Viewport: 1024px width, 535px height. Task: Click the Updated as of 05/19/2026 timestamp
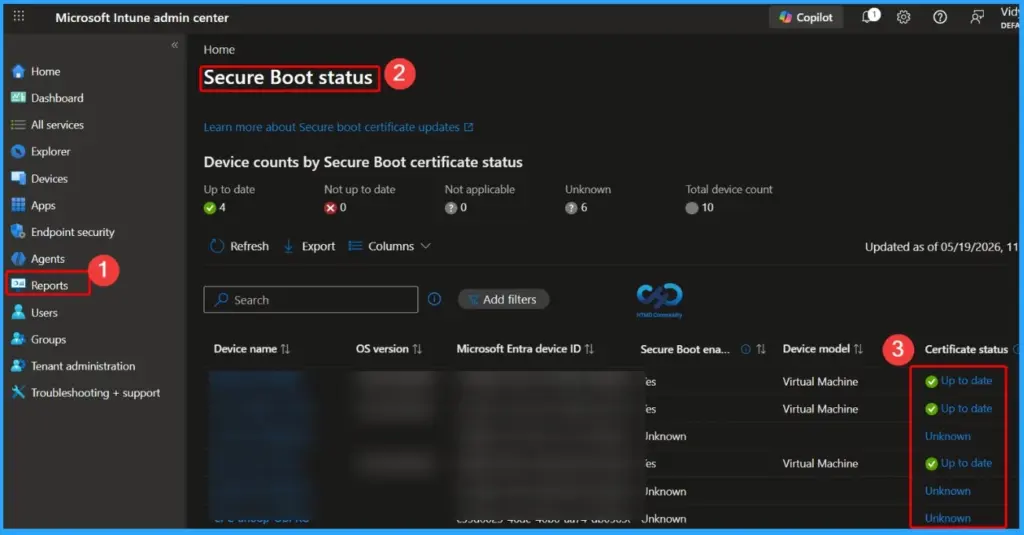click(941, 247)
